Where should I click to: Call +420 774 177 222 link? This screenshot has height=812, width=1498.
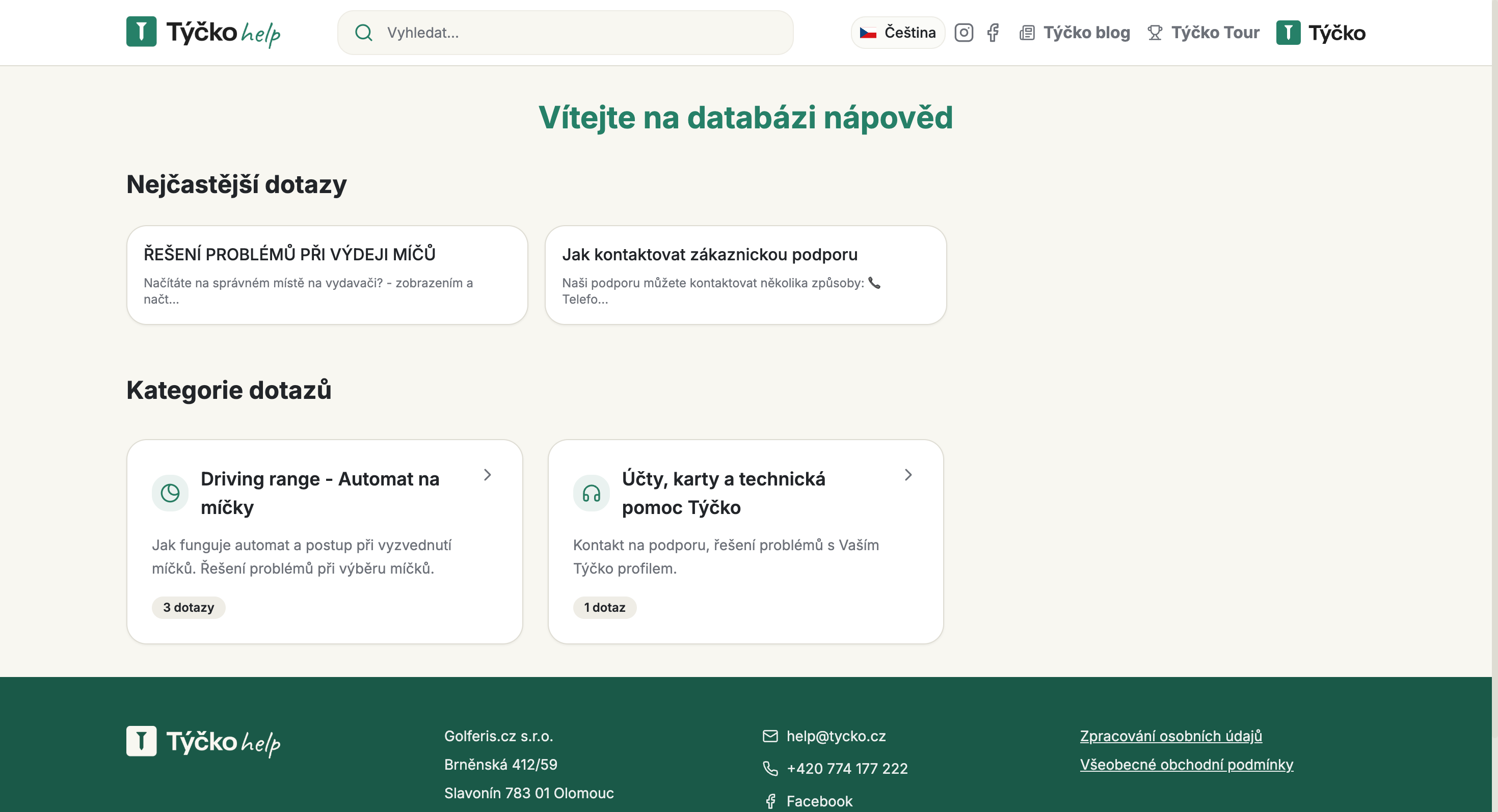pos(847,768)
